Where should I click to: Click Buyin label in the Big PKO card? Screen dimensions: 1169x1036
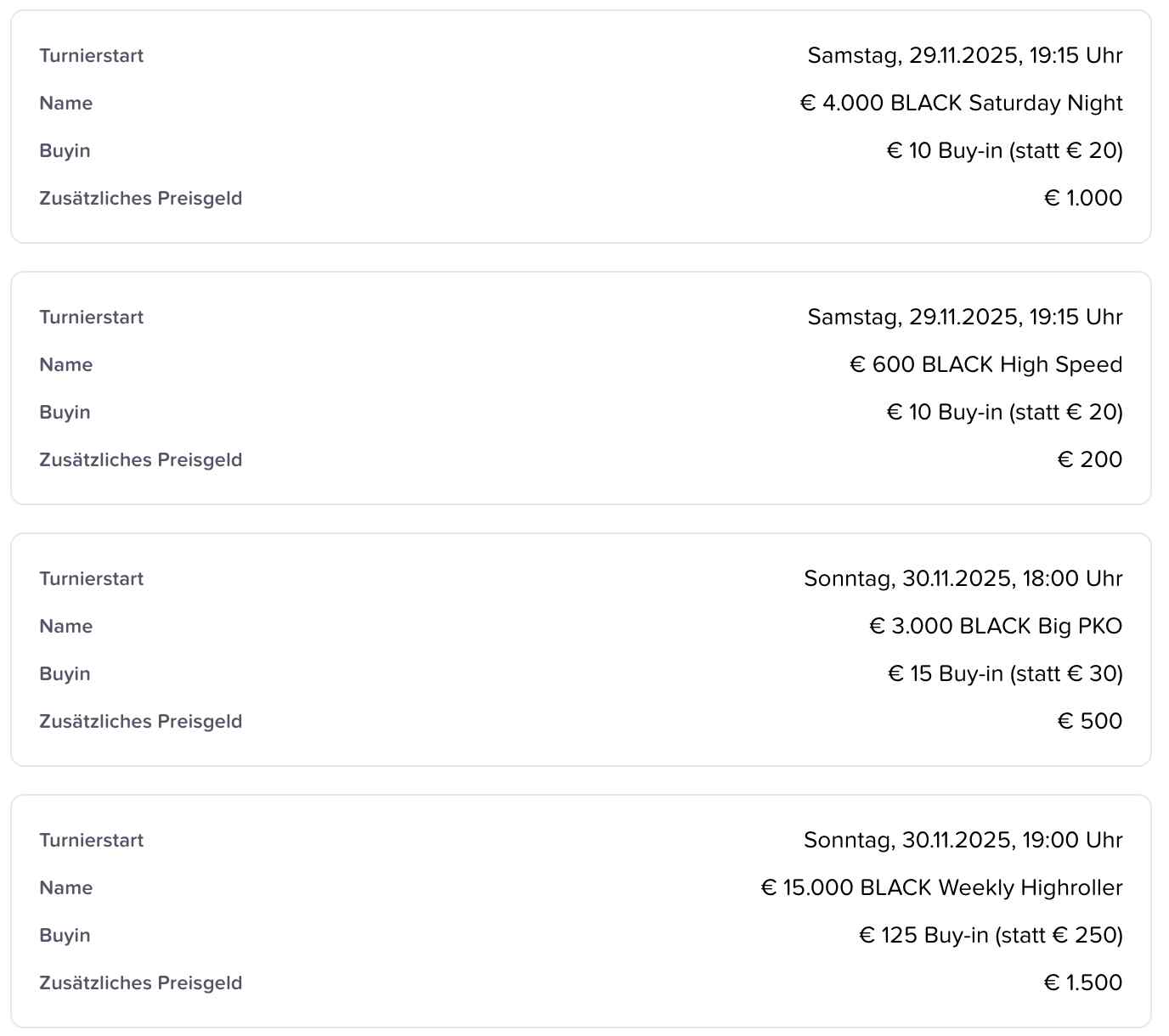click(65, 673)
